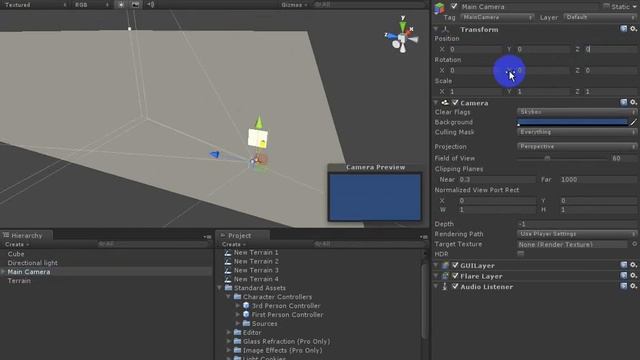Toggle scene audio speaker button
This screenshot has width=640, height=360.
coord(151,4)
